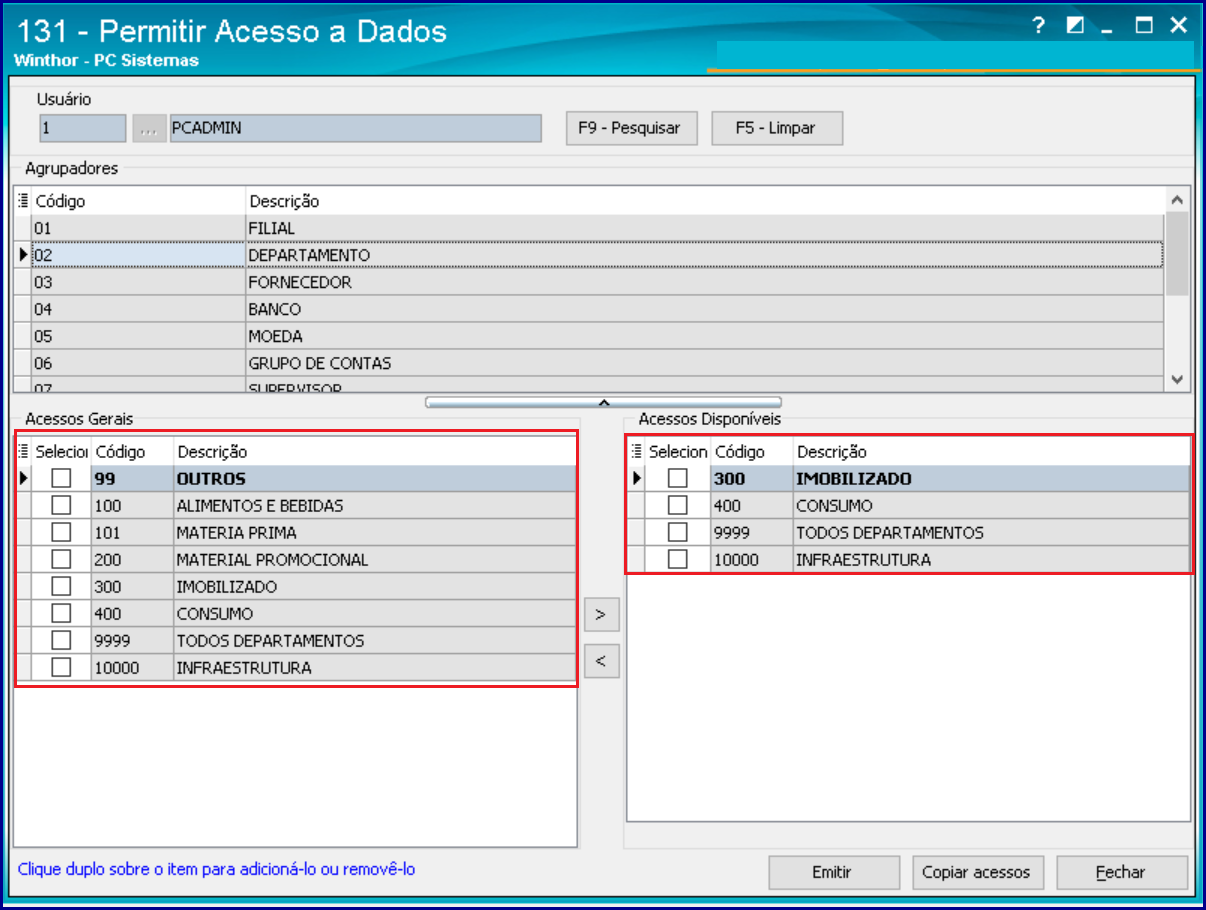1206x910 pixels.
Task: Select ALIMENTOS E BEBIDAS description cell
Action: [375, 505]
